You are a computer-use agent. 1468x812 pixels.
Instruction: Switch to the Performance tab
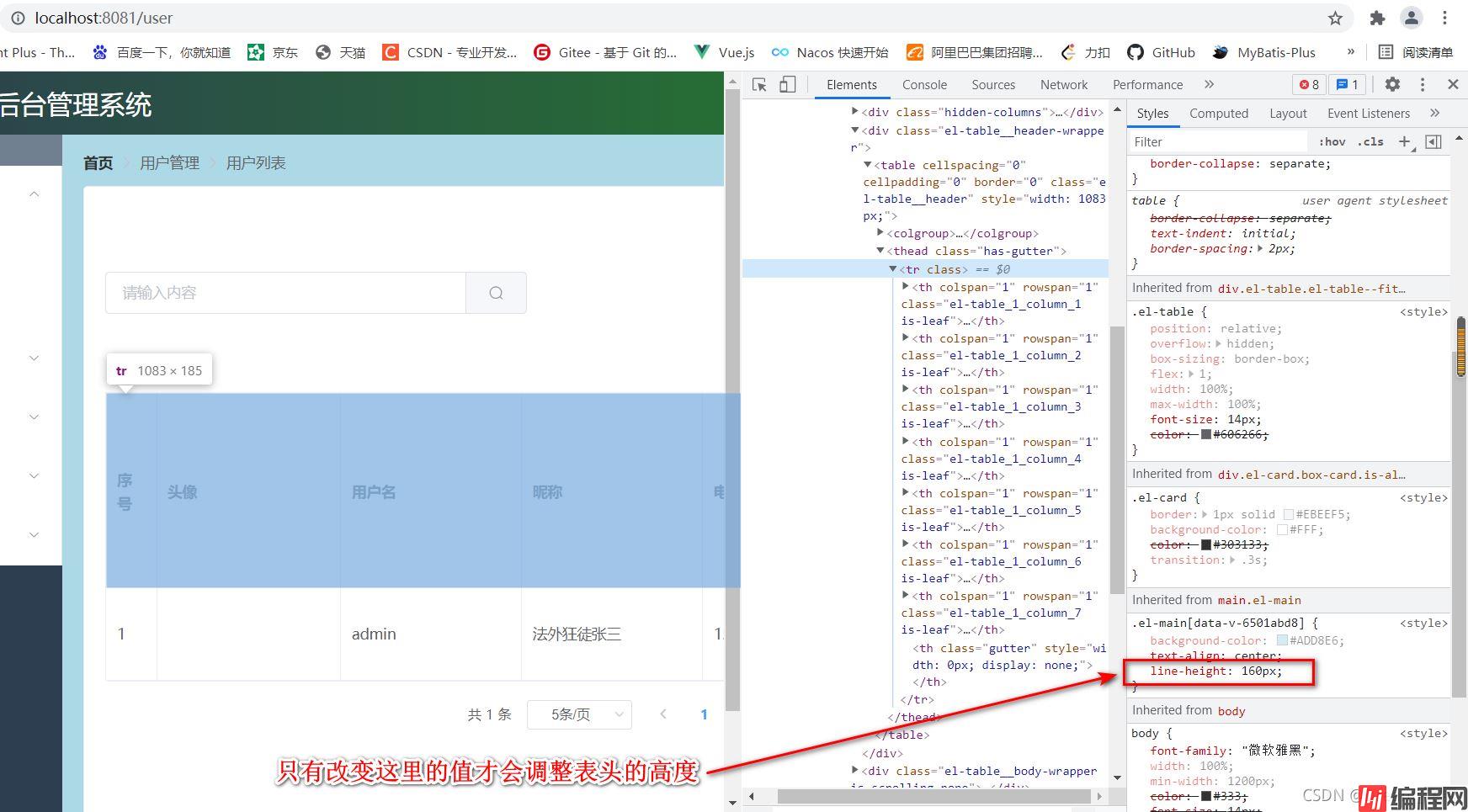1147,84
